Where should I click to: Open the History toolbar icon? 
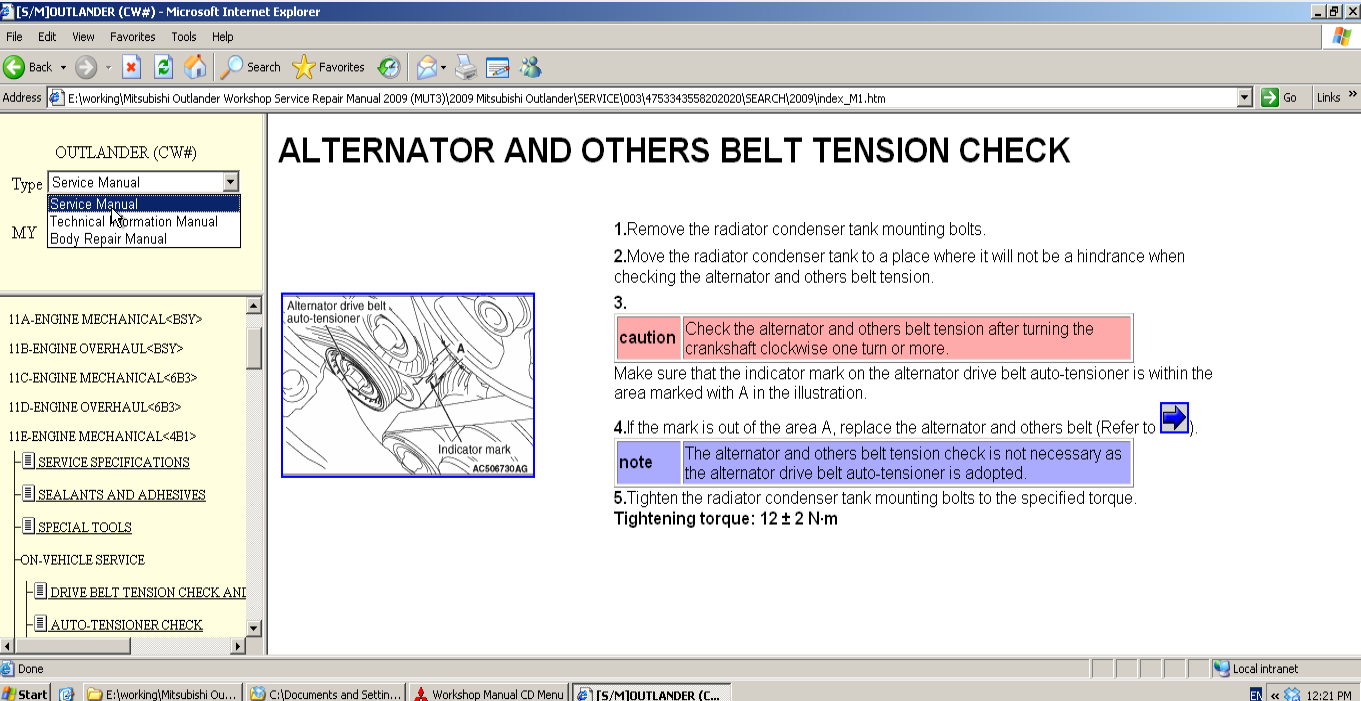388,67
